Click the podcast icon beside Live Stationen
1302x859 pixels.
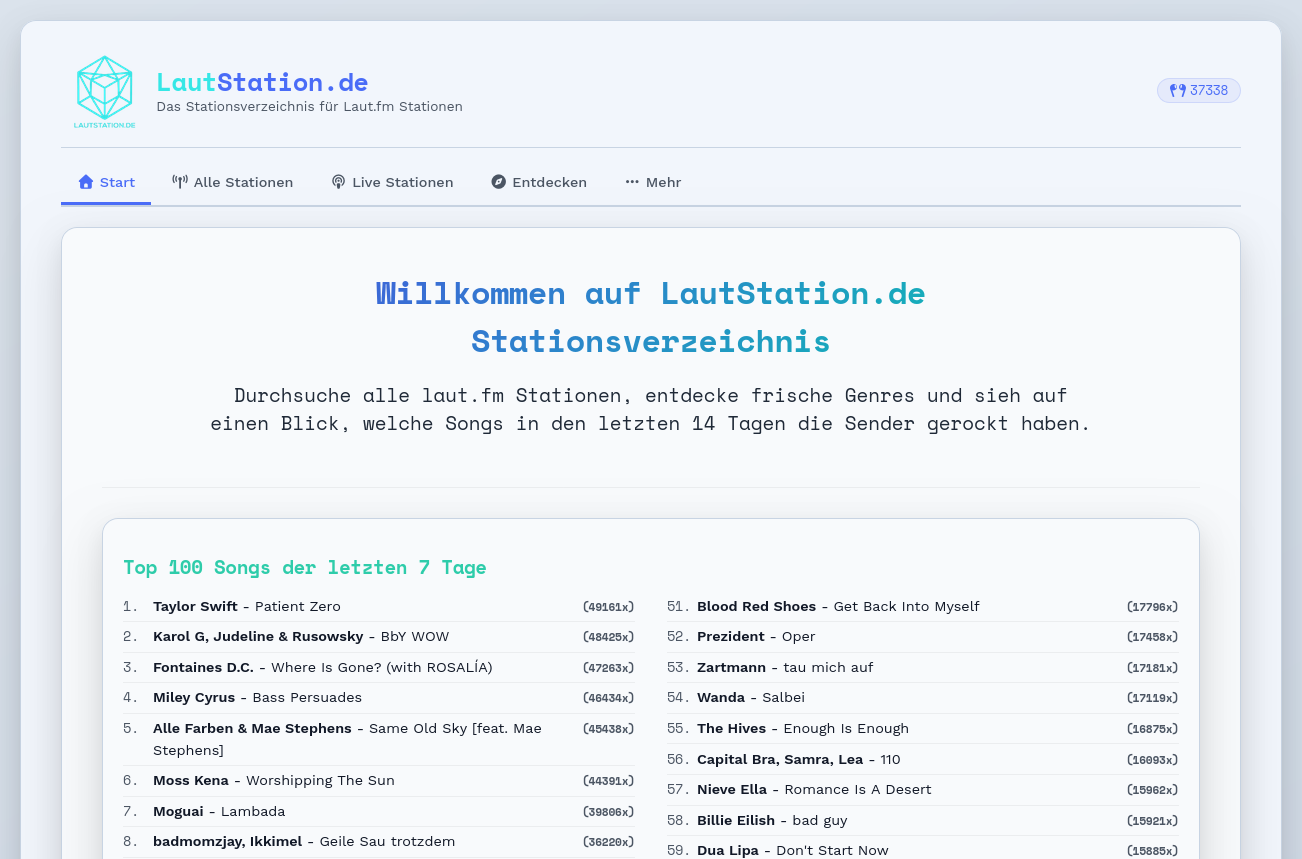(338, 182)
